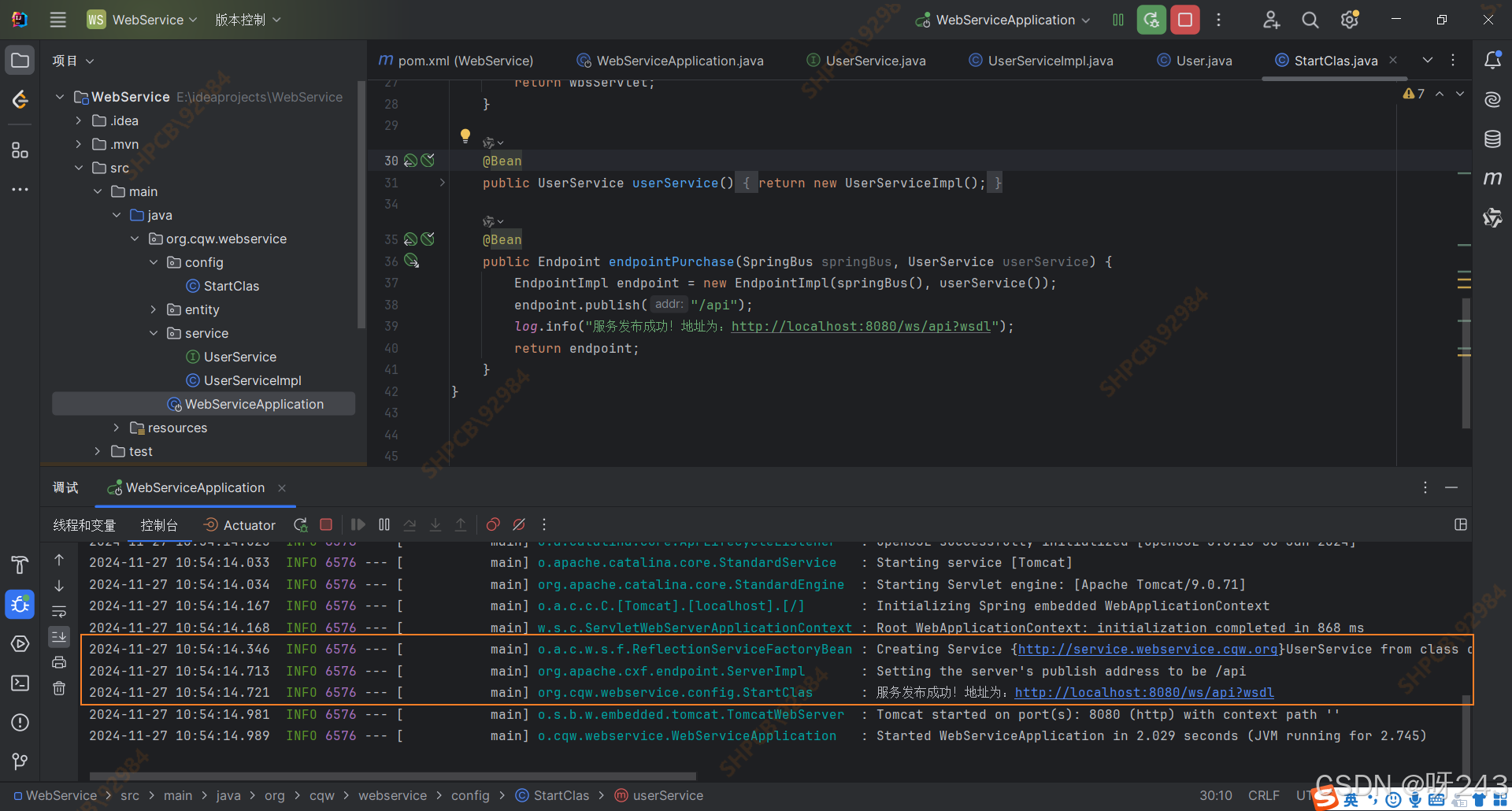Open Maven tool window
Image resolution: width=1512 pixels, height=811 pixels.
[1492, 179]
